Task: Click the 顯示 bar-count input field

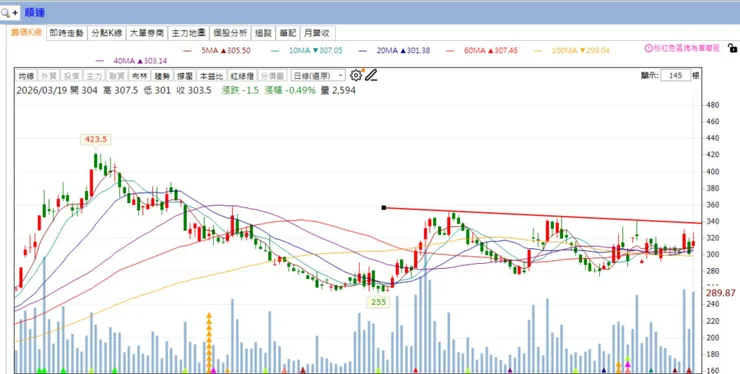Action: coord(676,76)
